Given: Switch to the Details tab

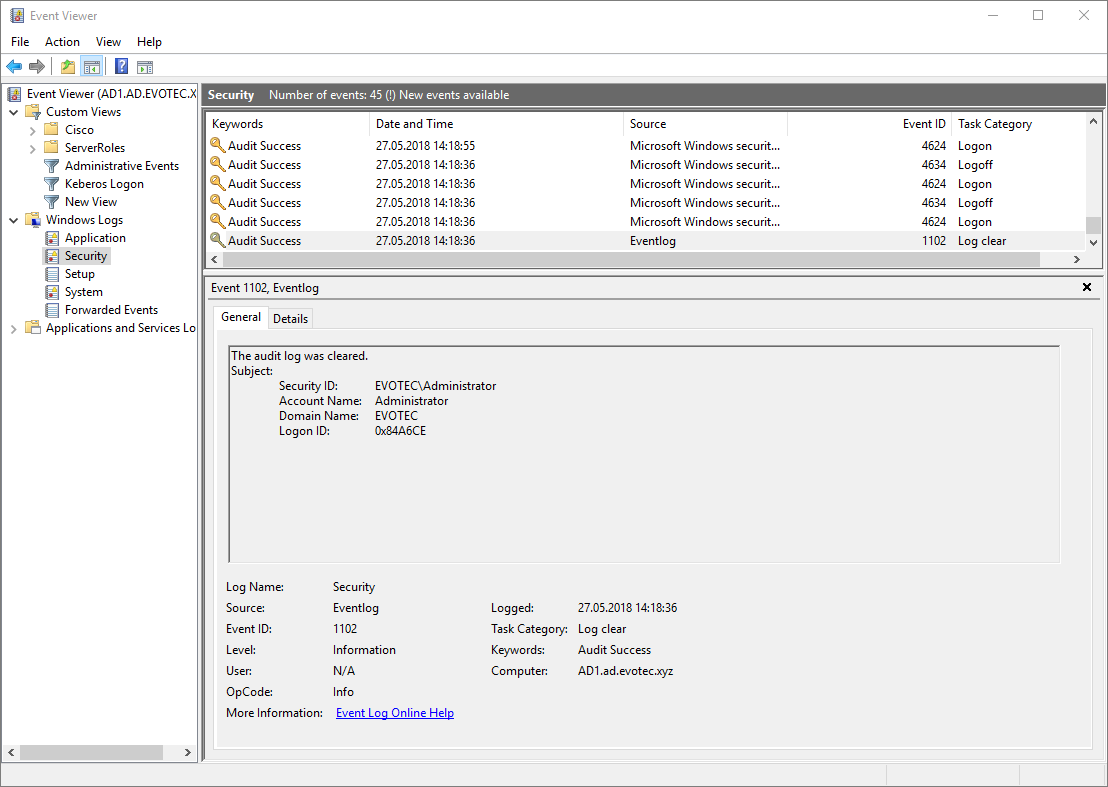Looking at the screenshot, I should point(290,317).
